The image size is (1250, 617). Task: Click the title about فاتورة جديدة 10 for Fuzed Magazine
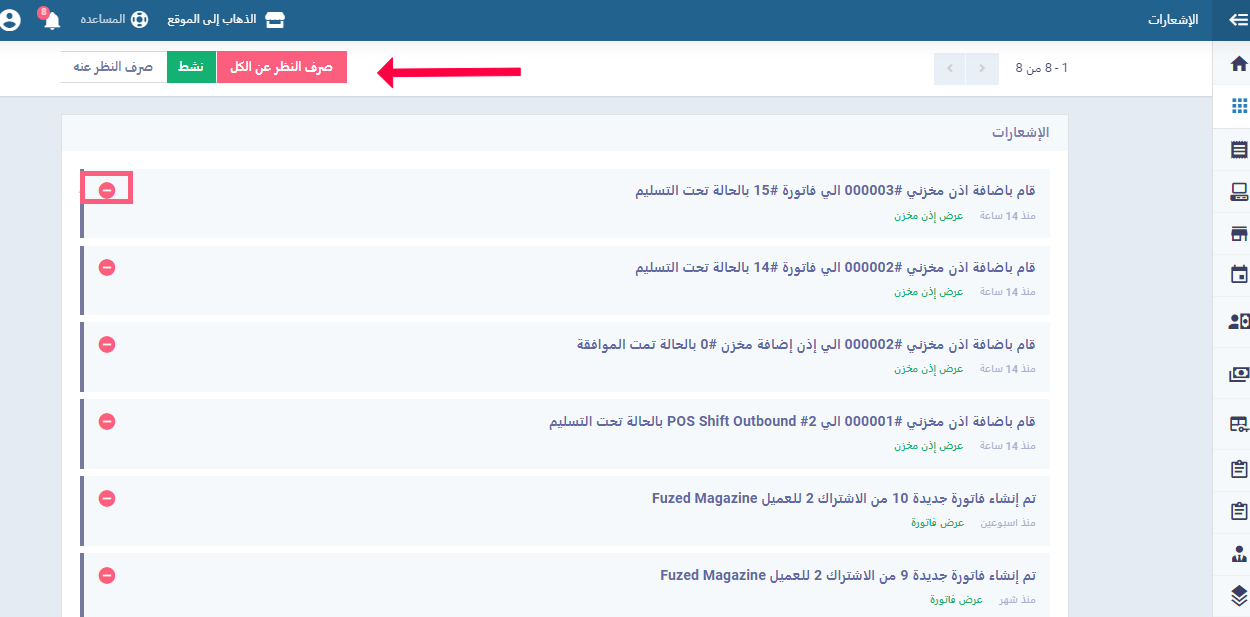(x=843, y=498)
